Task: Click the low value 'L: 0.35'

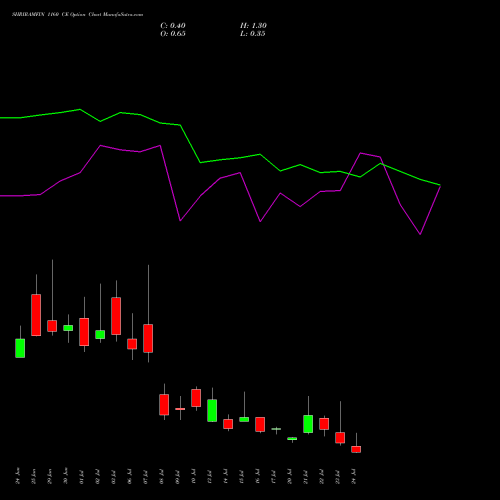Action: point(253,34)
